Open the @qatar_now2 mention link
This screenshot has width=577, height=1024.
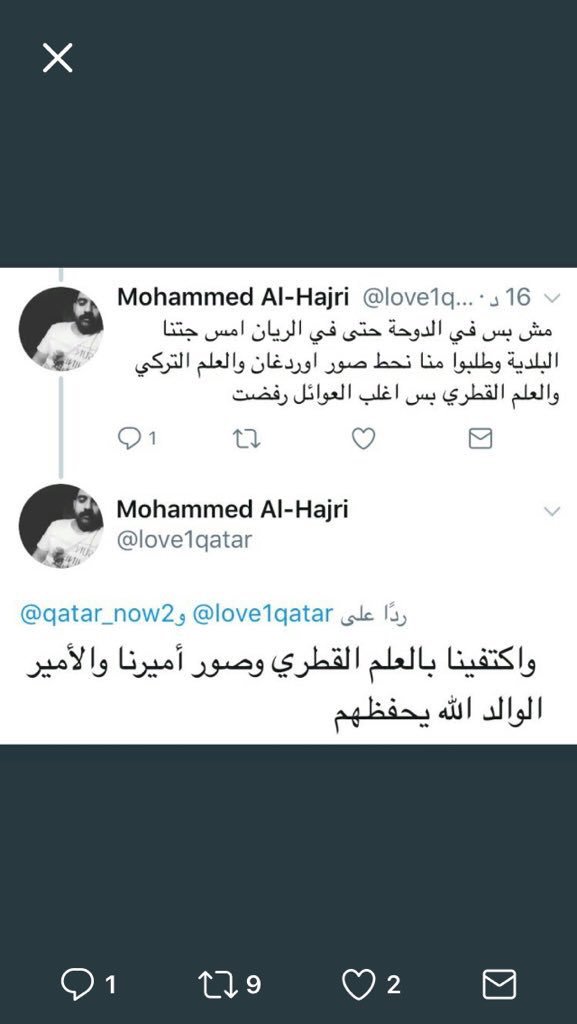pos(98,615)
